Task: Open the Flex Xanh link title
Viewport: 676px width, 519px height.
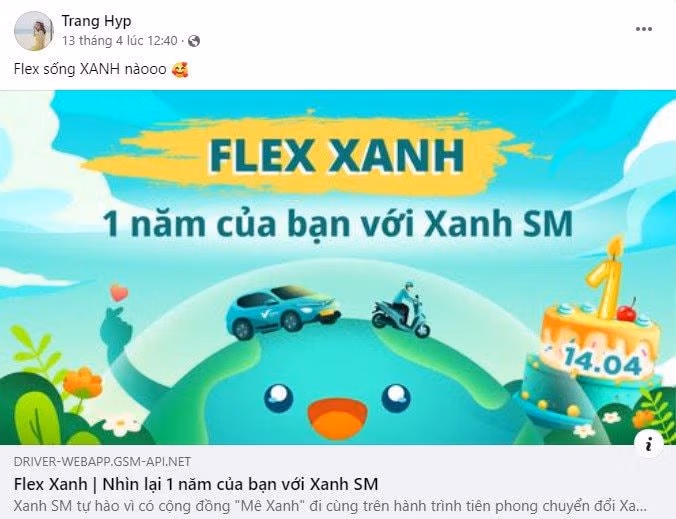Action: (x=196, y=484)
